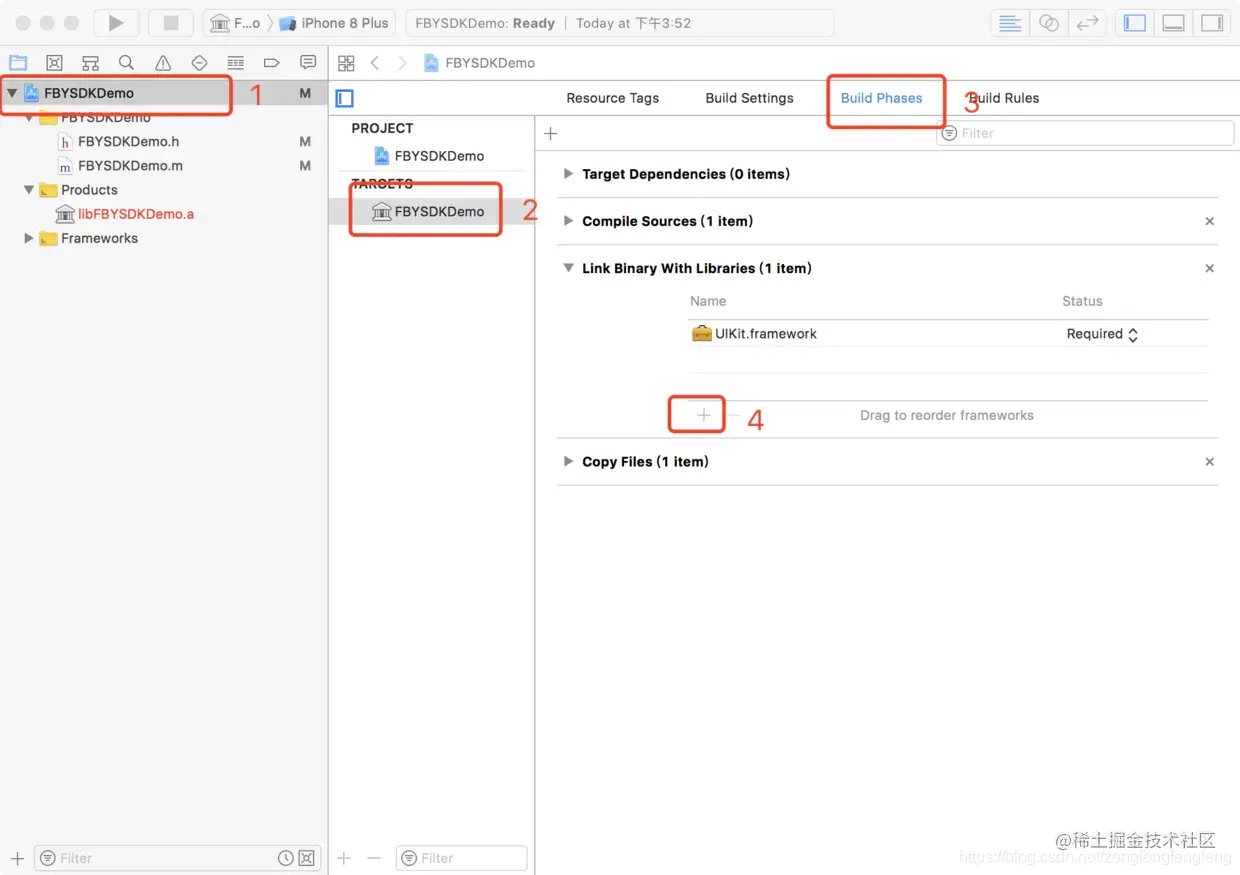The image size is (1240, 875).
Task: Open the Find navigator magnifier icon
Action: (126, 63)
